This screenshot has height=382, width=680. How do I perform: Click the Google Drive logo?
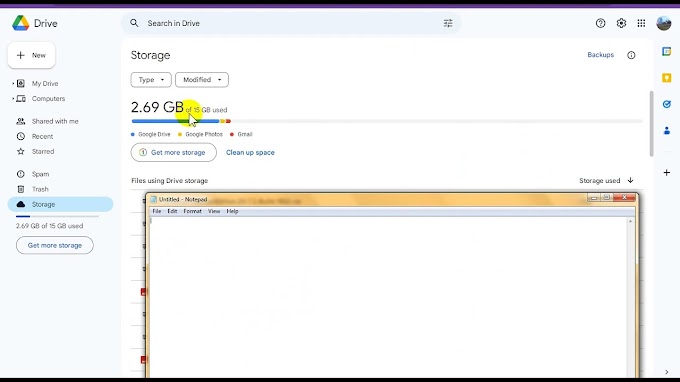(20, 23)
